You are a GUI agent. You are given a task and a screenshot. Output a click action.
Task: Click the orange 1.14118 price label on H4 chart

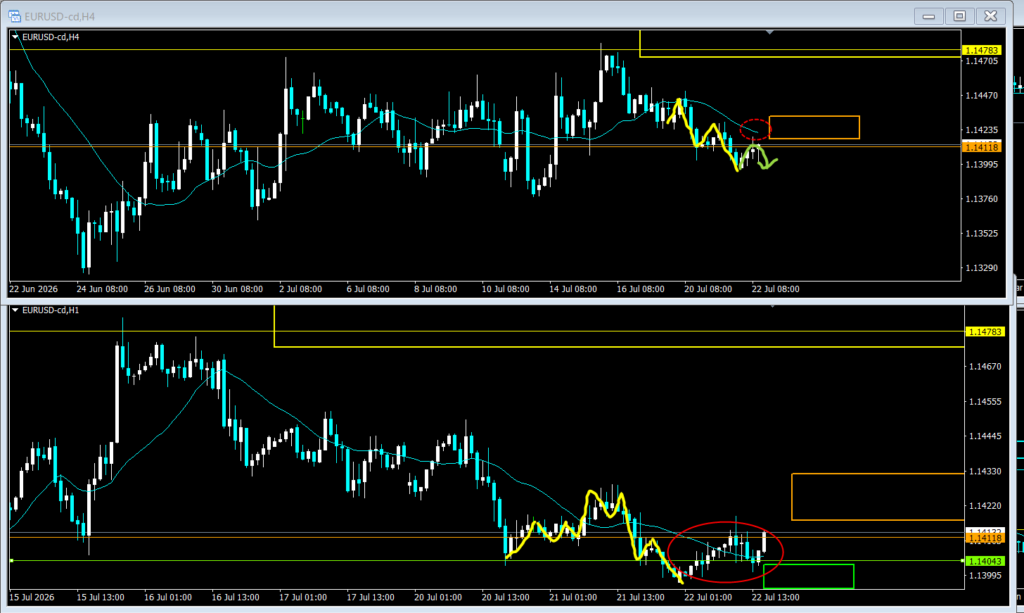click(x=982, y=148)
